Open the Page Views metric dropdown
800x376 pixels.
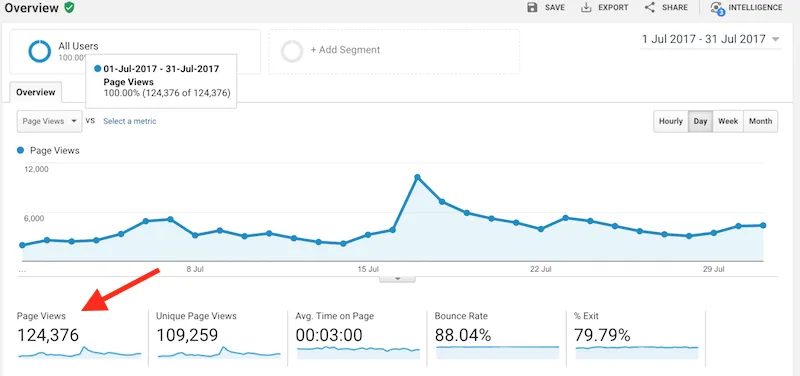(x=49, y=121)
